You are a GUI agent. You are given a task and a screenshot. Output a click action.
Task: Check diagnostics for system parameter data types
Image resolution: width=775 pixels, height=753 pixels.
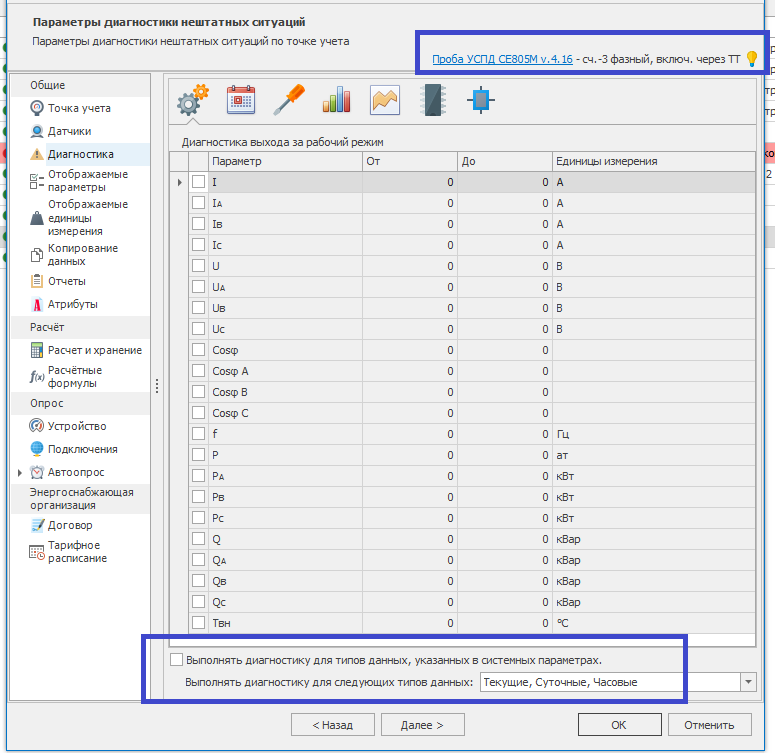point(177,660)
